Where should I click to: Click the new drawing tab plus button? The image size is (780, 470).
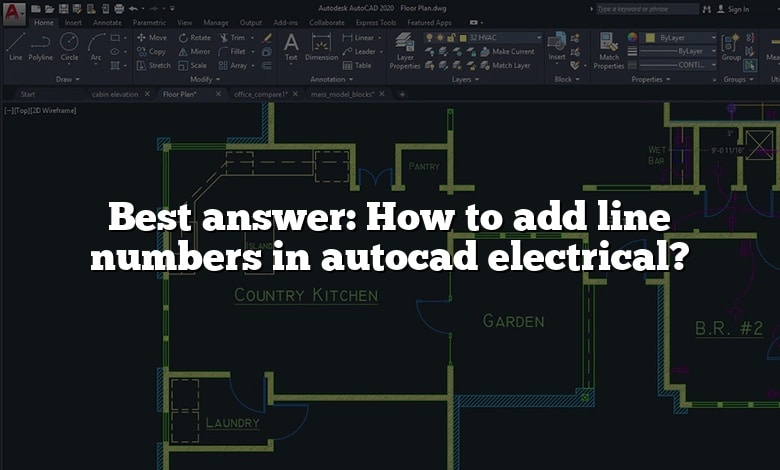402,94
